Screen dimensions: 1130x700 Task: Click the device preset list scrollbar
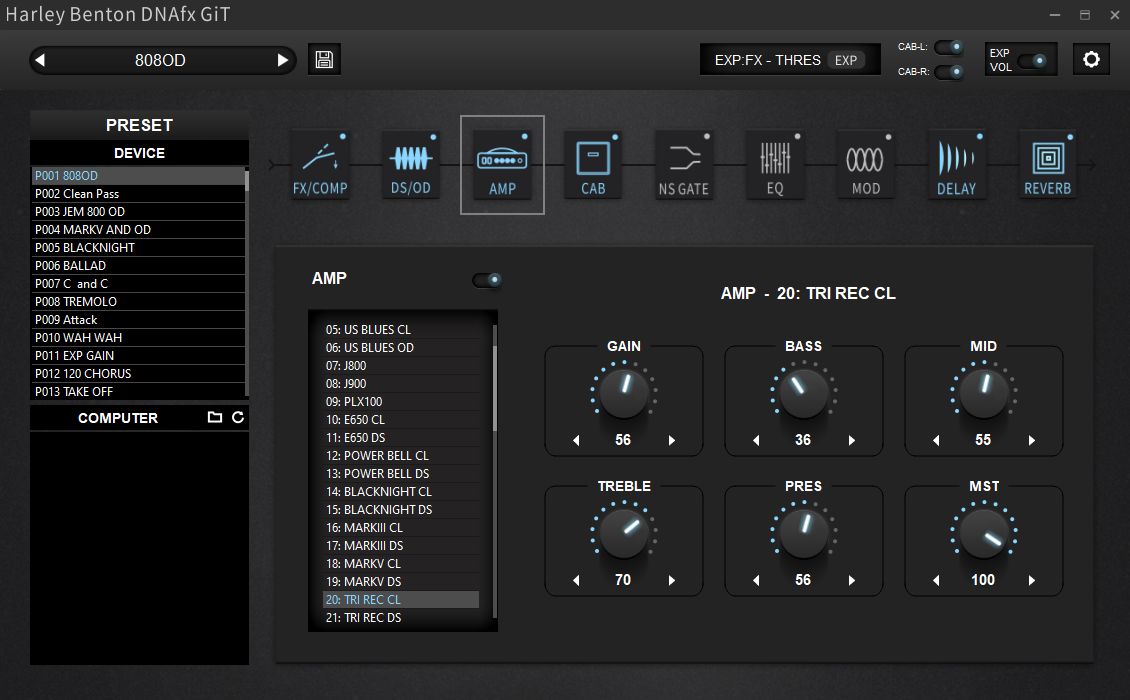[x=246, y=181]
